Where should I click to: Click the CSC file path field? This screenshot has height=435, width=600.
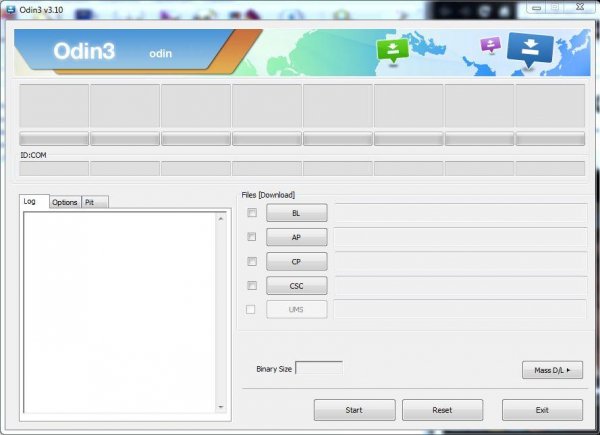pos(461,285)
